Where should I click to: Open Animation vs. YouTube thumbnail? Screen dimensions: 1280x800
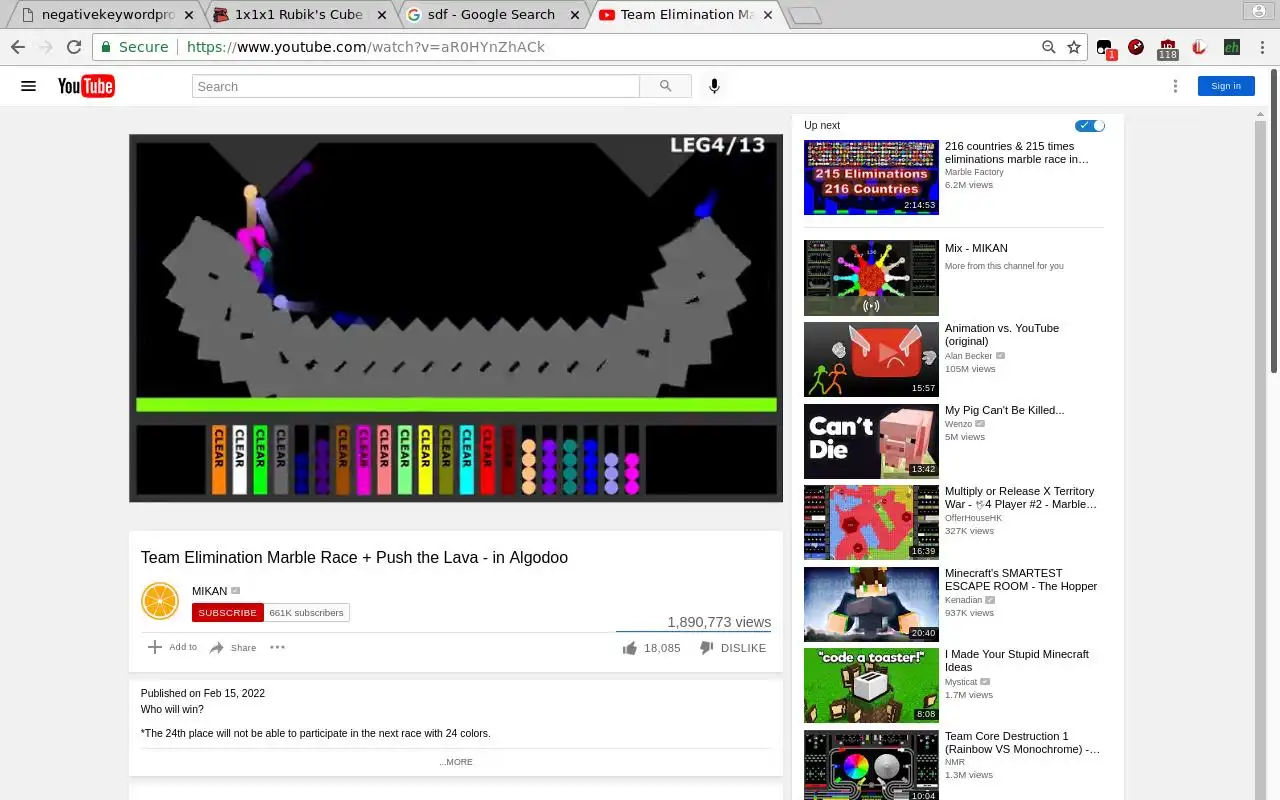tap(871, 359)
